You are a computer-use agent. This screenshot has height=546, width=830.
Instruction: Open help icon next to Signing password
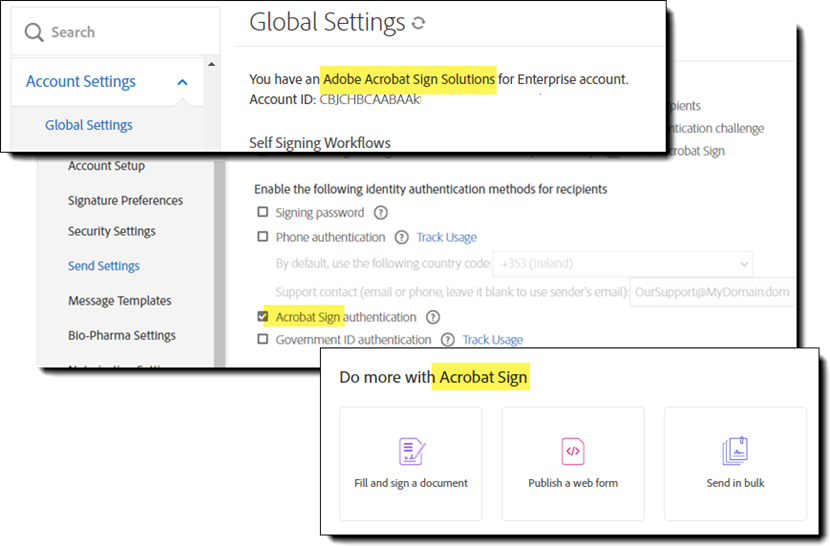(x=381, y=213)
